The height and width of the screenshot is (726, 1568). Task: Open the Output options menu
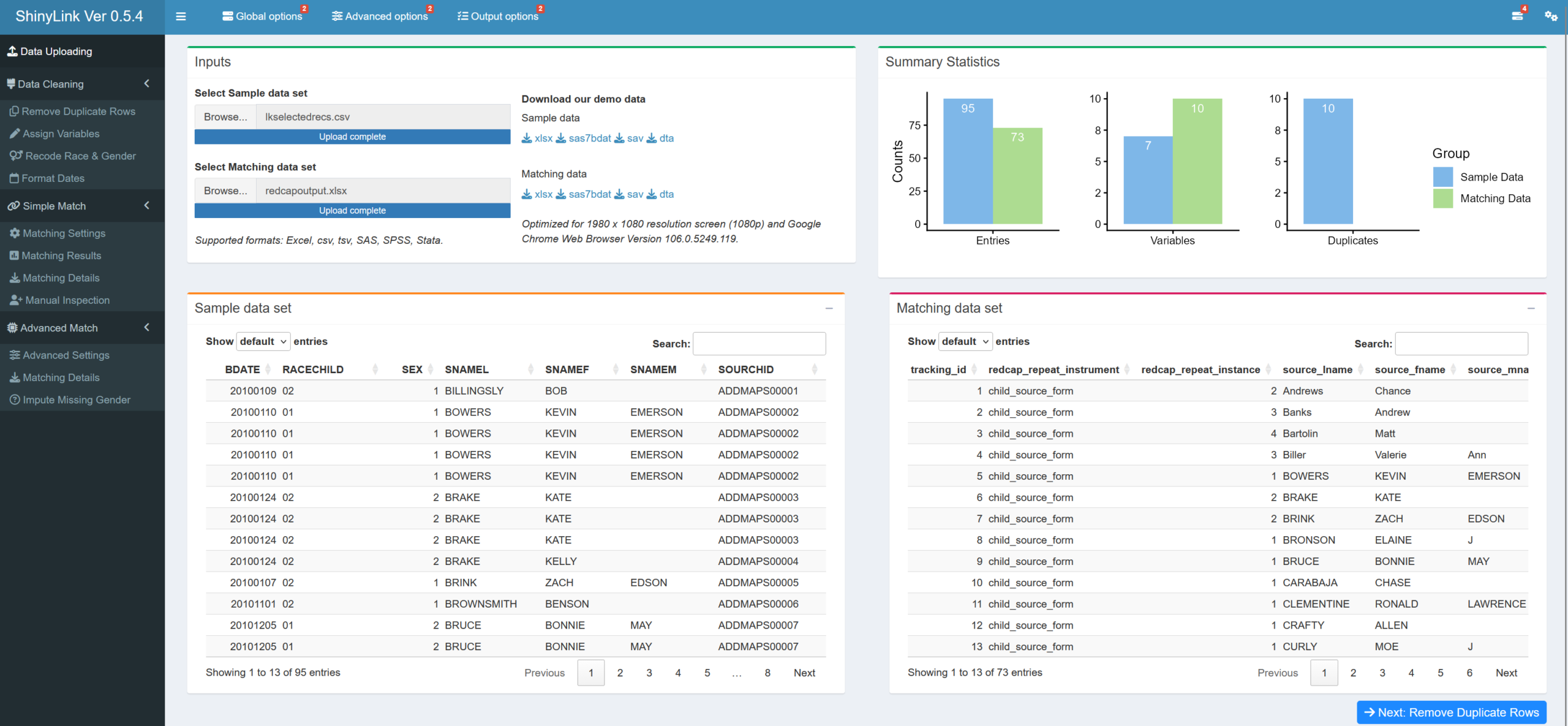click(x=498, y=17)
